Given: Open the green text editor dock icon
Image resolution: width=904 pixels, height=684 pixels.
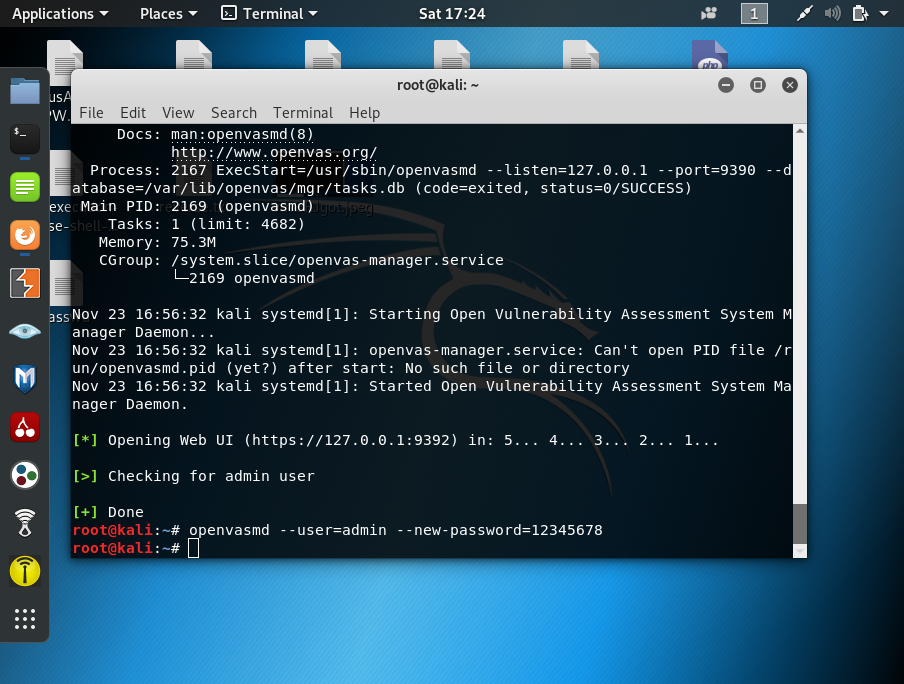Looking at the screenshot, I should click(25, 187).
